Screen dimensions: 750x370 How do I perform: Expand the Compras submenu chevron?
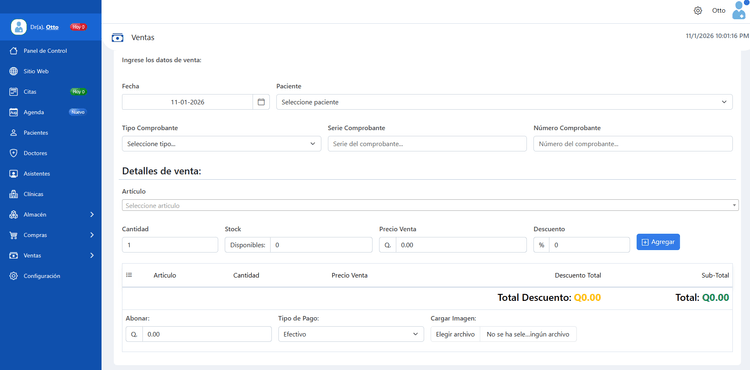pyautogui.click(x=92, y=235)
